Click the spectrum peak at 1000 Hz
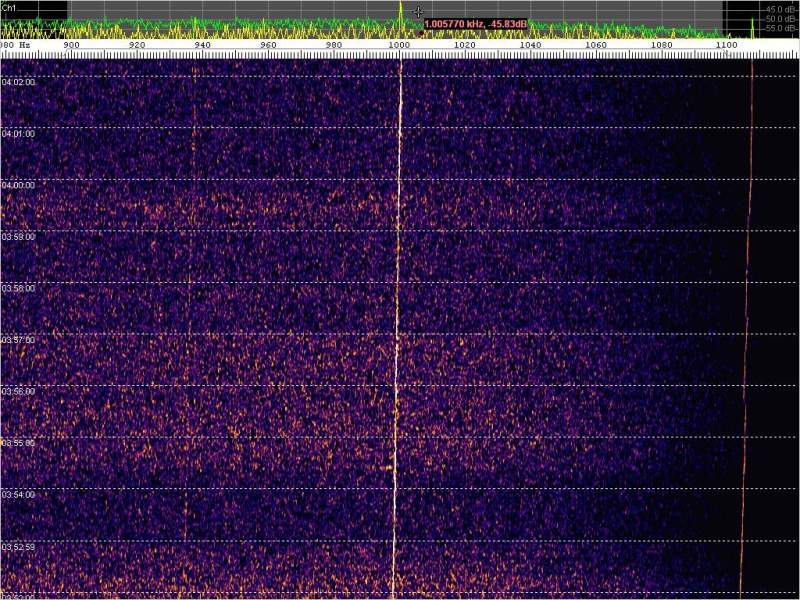800x600 pixels. click(x=400, y=8)
